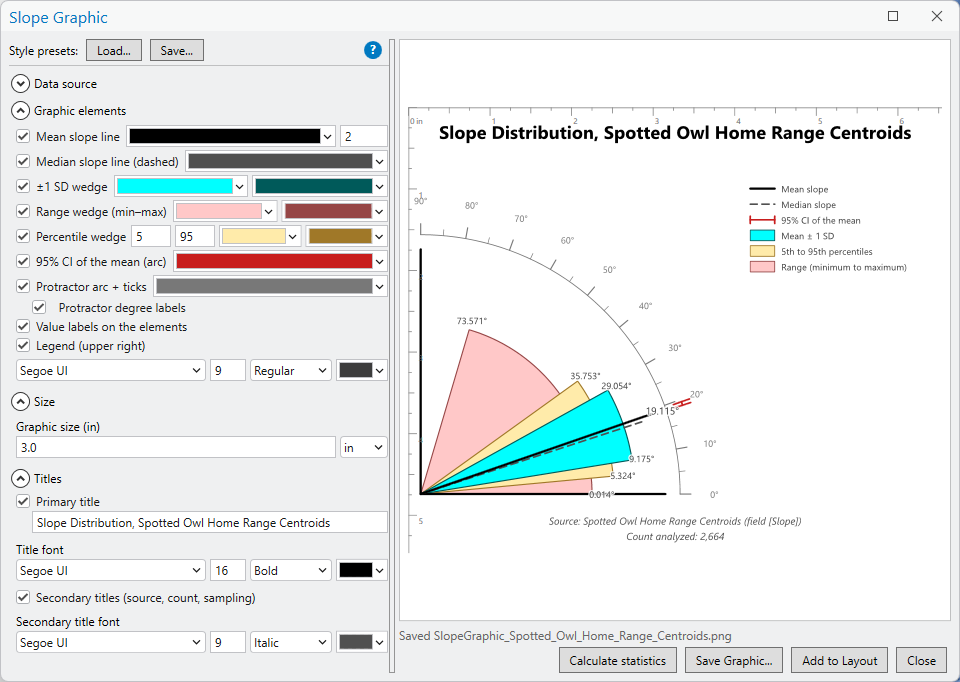Click the upper percentile field showing 95
Screen dimensions: 960x682
tap(195, 236)
